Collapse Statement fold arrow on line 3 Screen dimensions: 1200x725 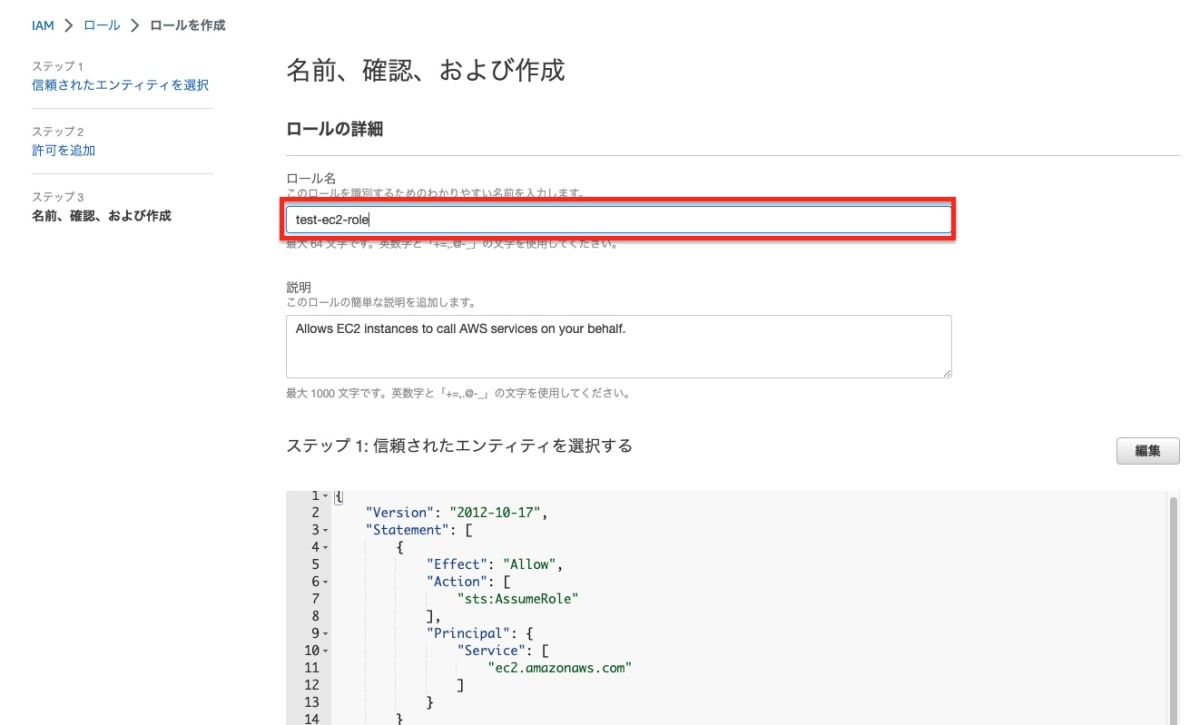pyautogui.click(x=326, y=530)
